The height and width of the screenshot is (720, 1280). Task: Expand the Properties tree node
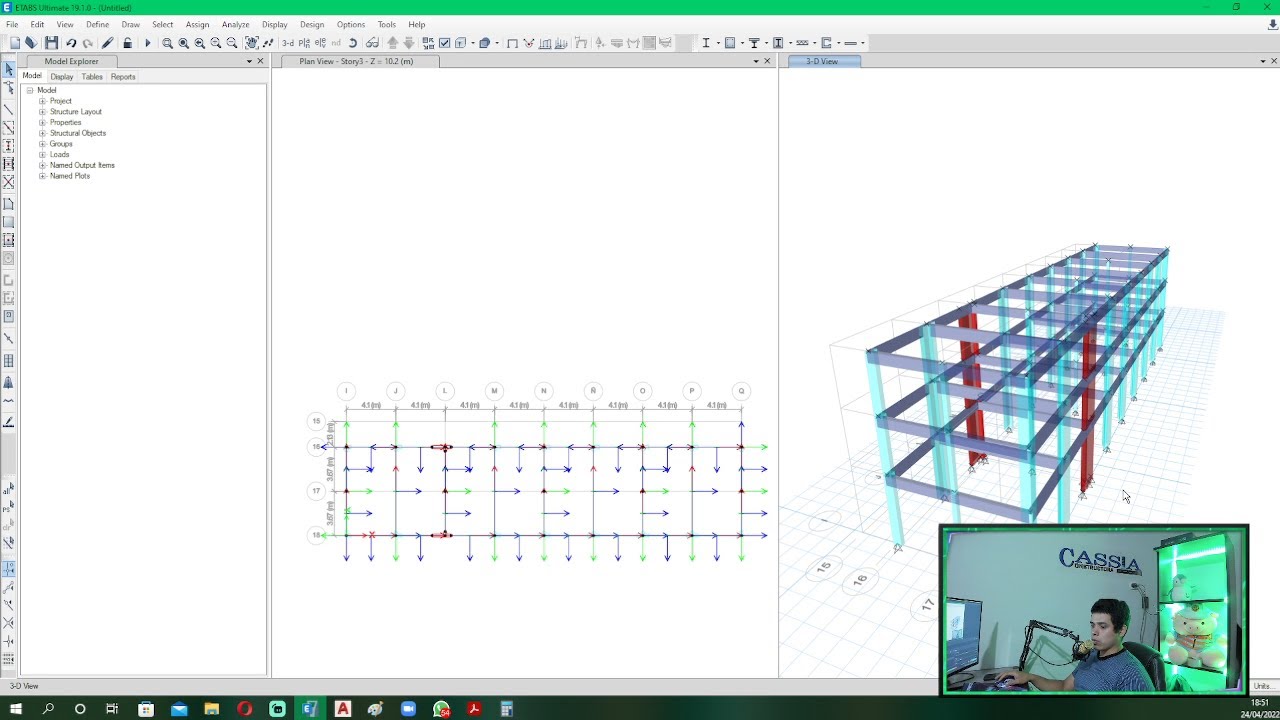(x=43, y=123)
